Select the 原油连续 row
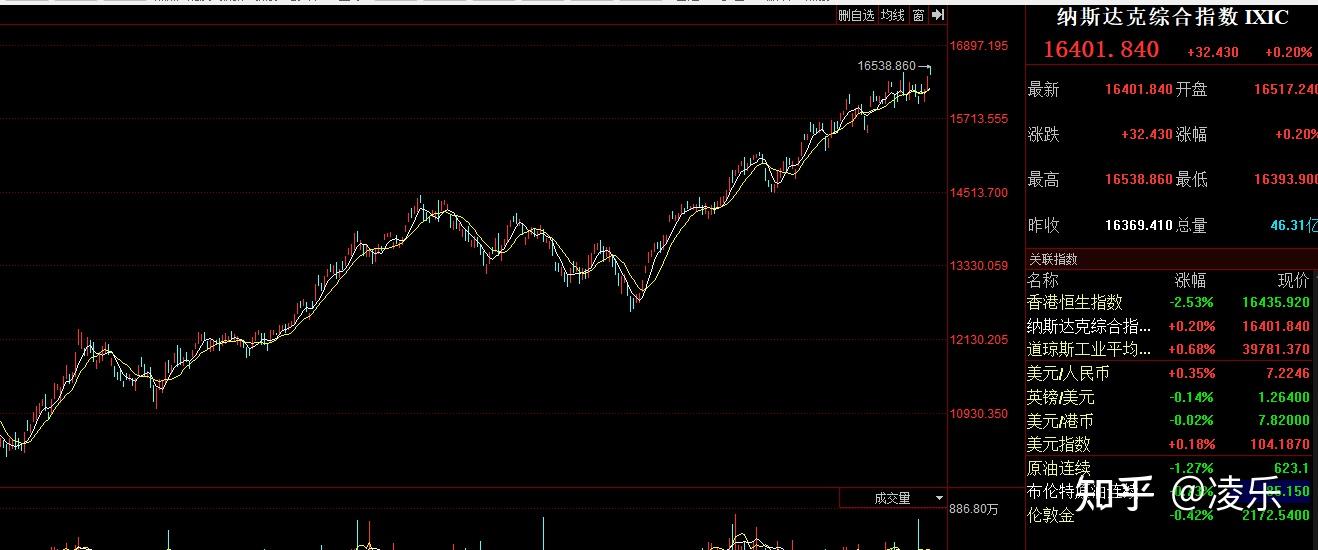Viewport: 1318px width, 550px height. [x=1168, y=468]
